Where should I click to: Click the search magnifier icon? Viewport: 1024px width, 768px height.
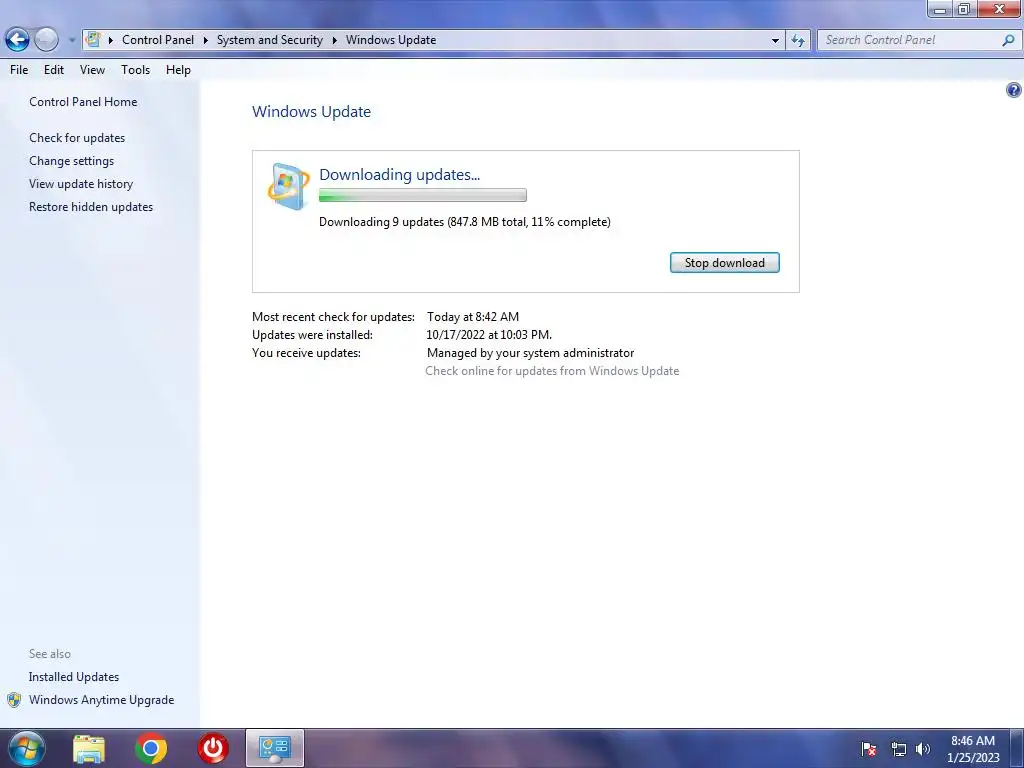point(1008,40)
